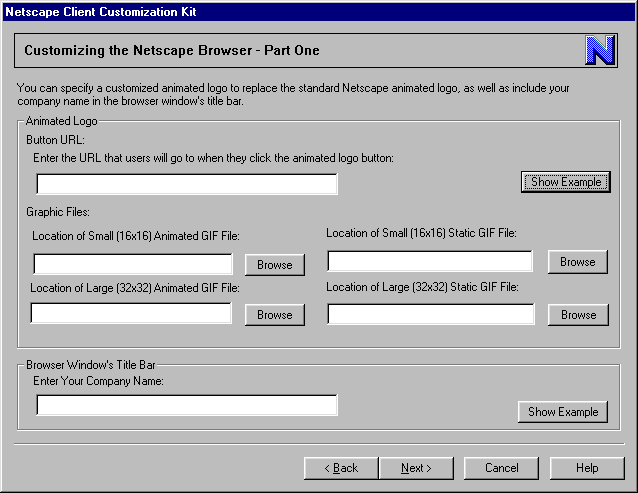This screenshot has width=638, height=493.
Task: Focus the Large 32x32 Animated GIF field
Action: click(131, 314)
